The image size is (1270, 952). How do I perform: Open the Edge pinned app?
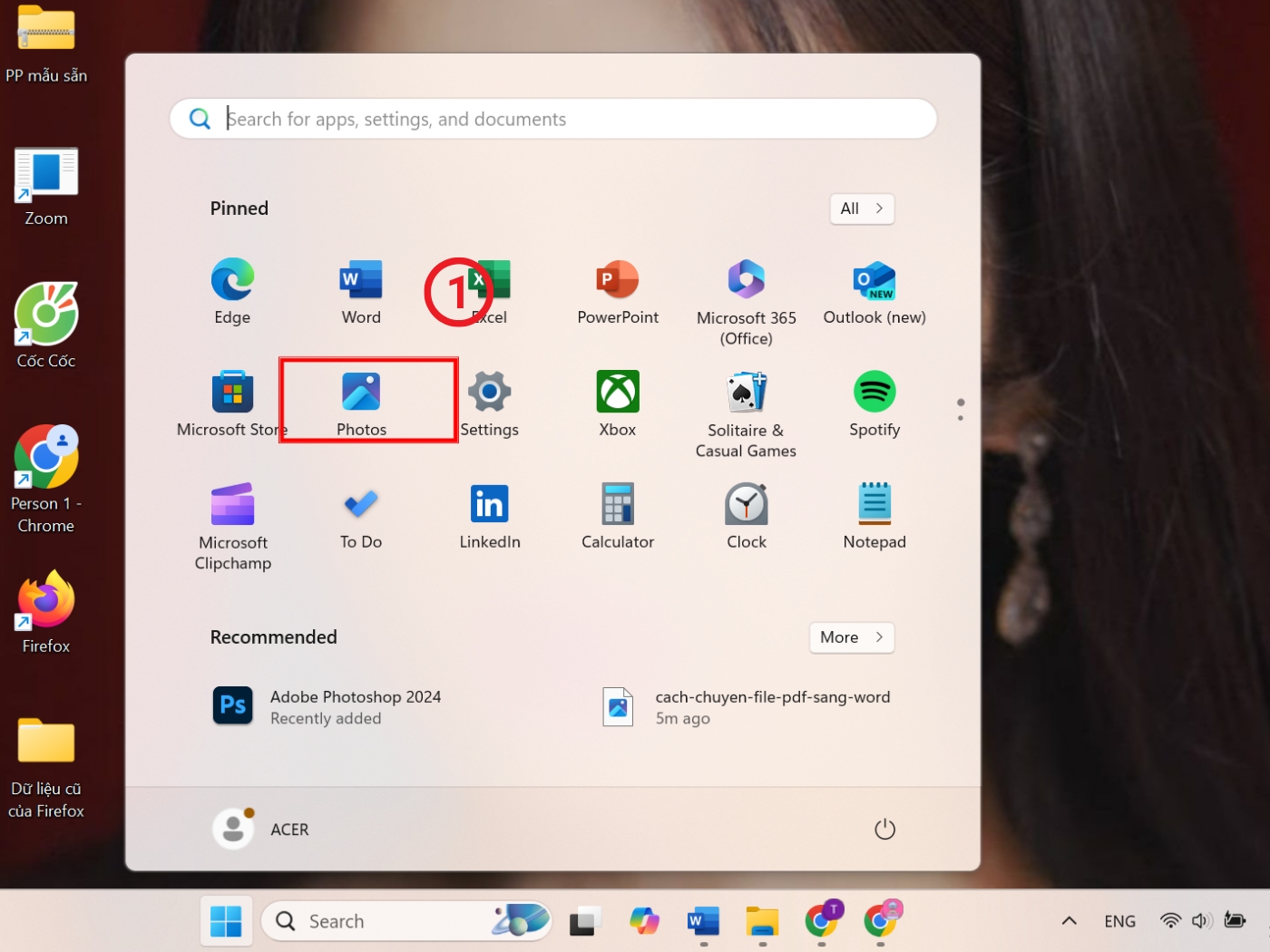click(x=232, y=292)
